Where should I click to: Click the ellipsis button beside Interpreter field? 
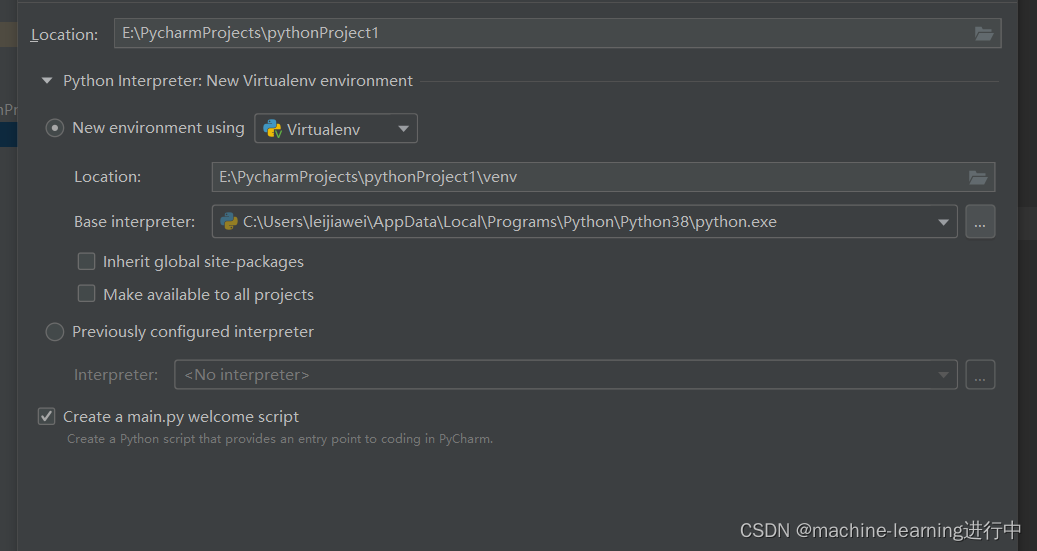(x=980, y=375)
